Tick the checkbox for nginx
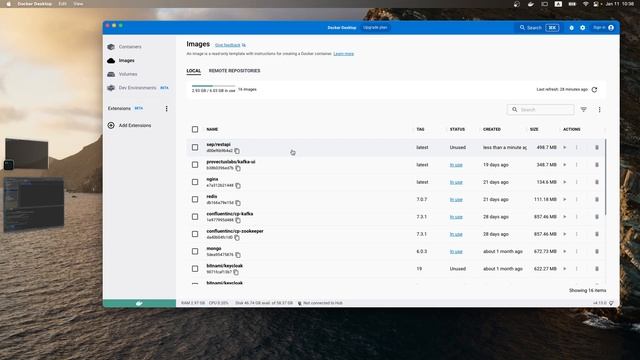Image resolution: width=640 pixels, height=360 pixels. 195,182
